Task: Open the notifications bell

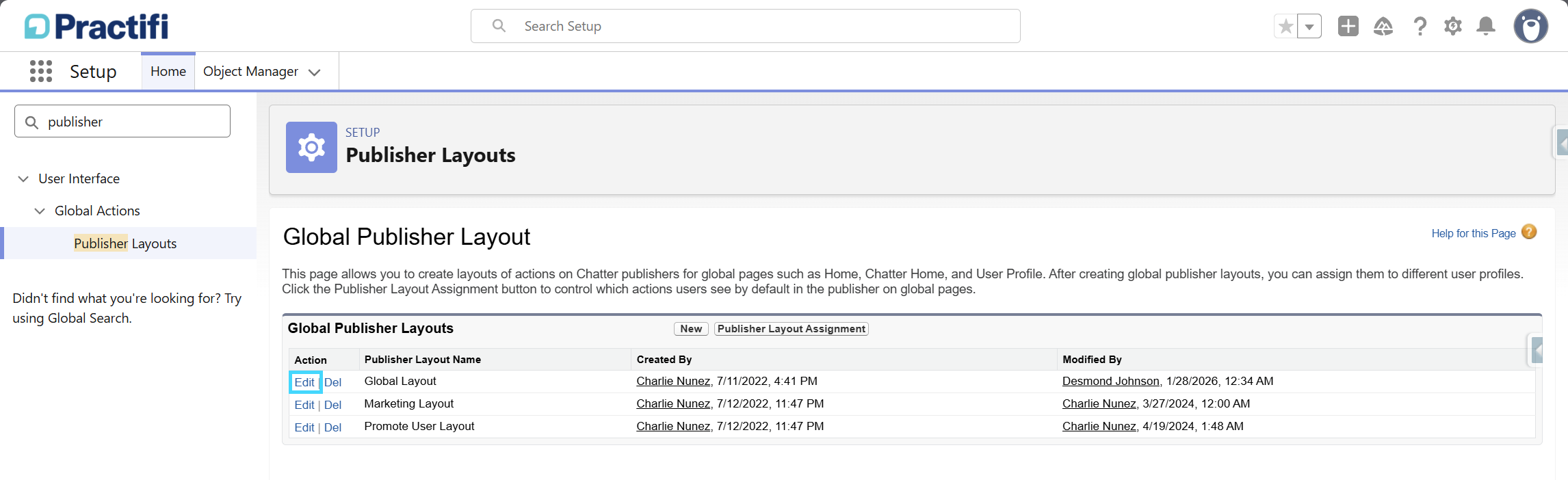Action: click(1486, 27)
